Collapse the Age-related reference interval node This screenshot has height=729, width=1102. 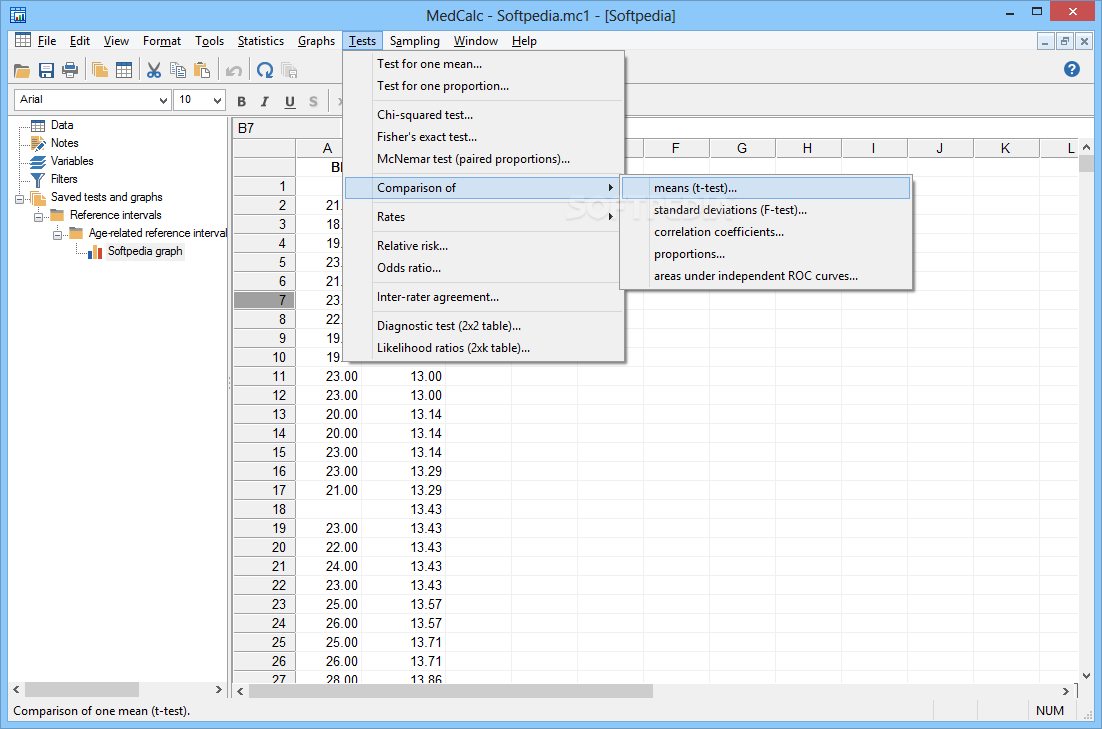58,235
